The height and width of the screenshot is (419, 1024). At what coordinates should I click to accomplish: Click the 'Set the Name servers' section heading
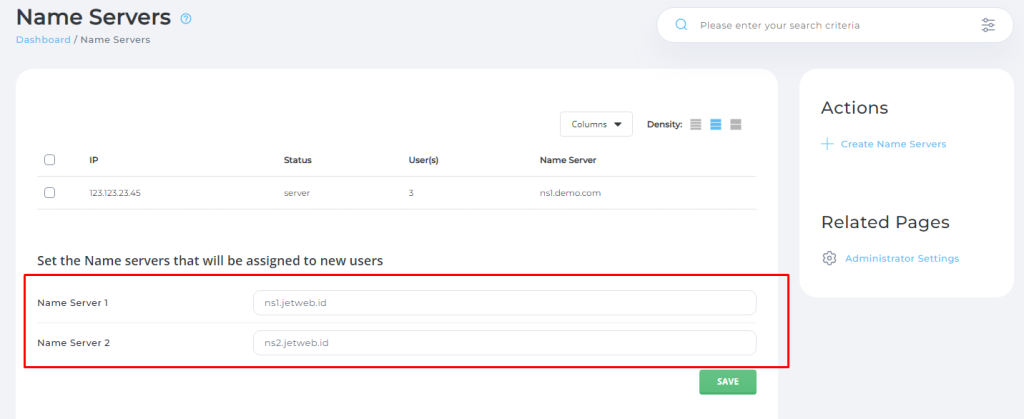(210, 261)
